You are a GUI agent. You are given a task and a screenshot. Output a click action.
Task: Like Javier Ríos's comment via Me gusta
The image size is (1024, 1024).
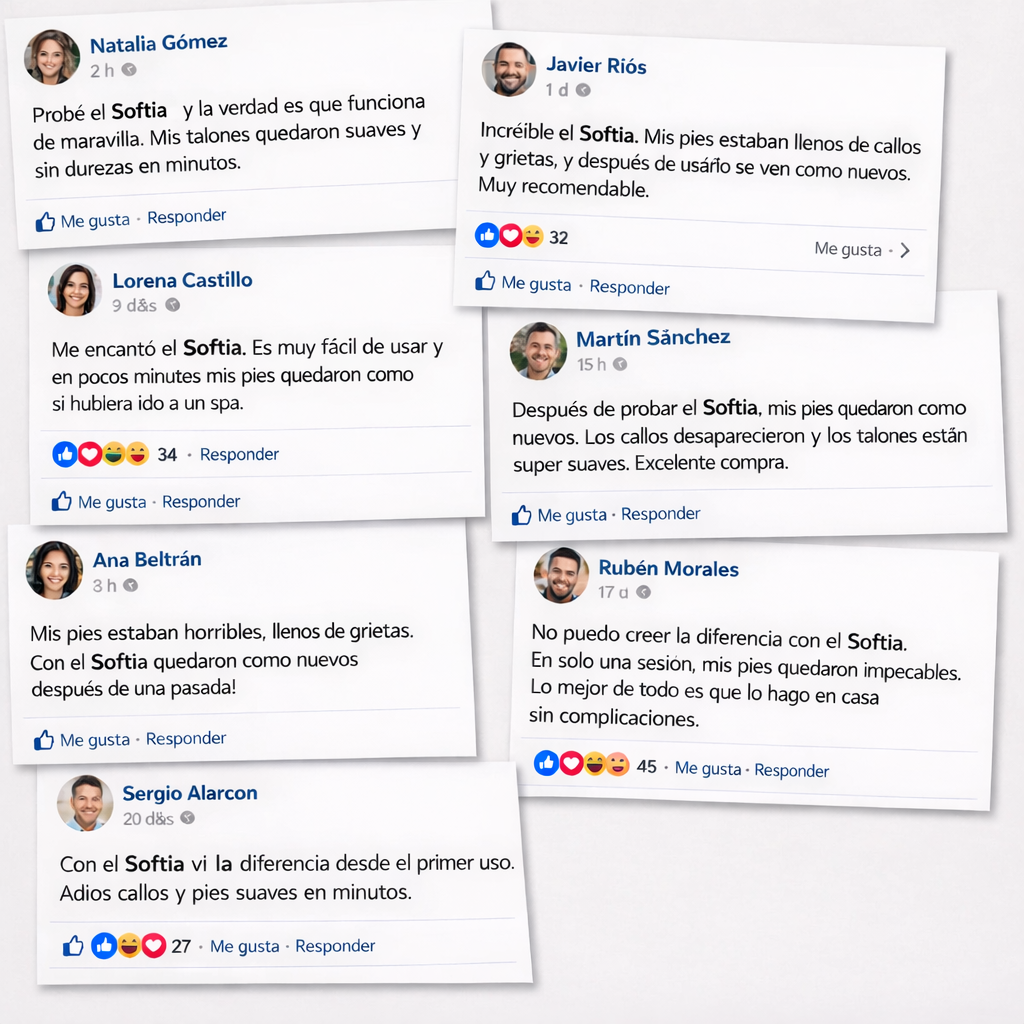tap(536, 284)
